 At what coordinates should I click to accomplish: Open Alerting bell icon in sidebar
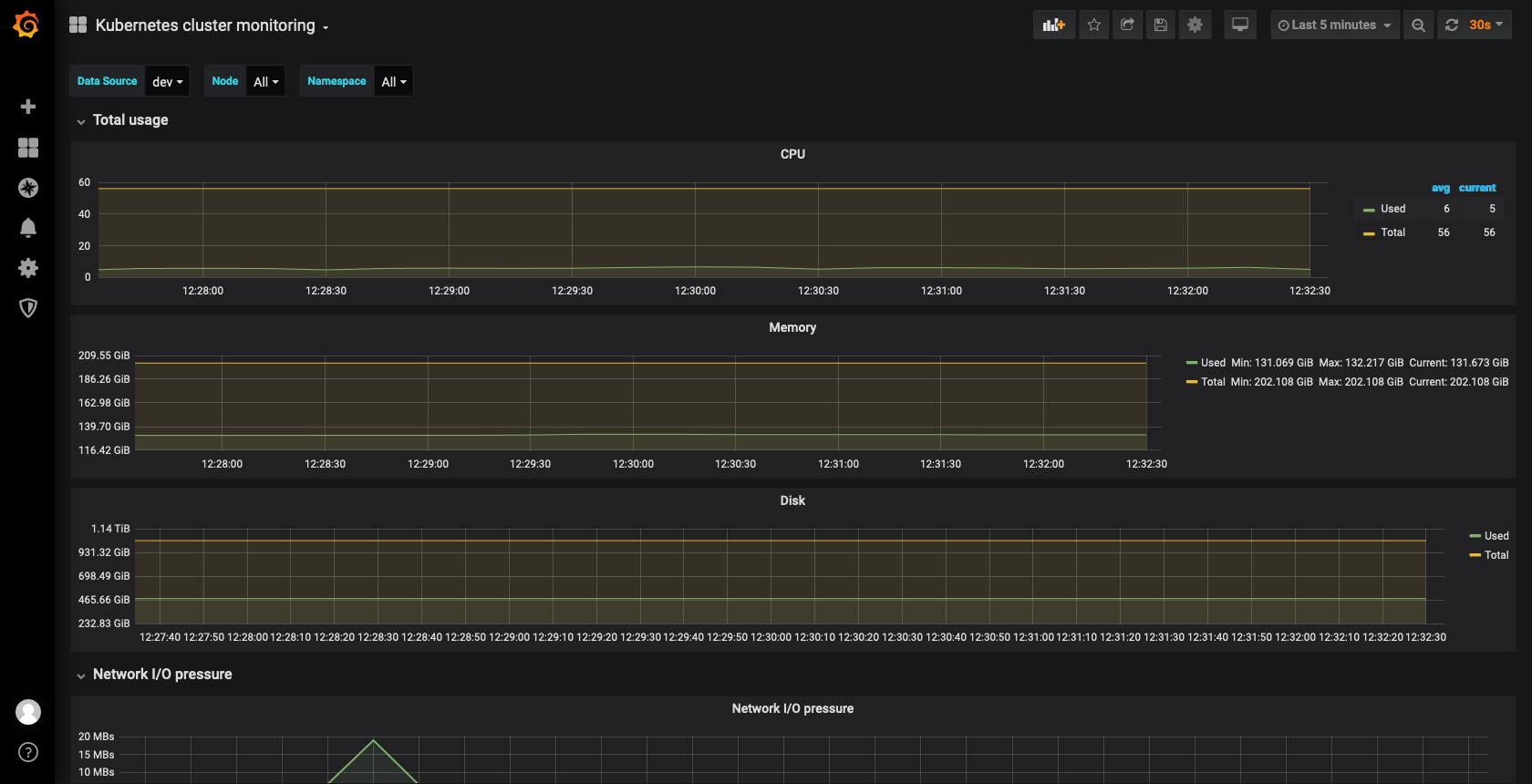(28, 228)
